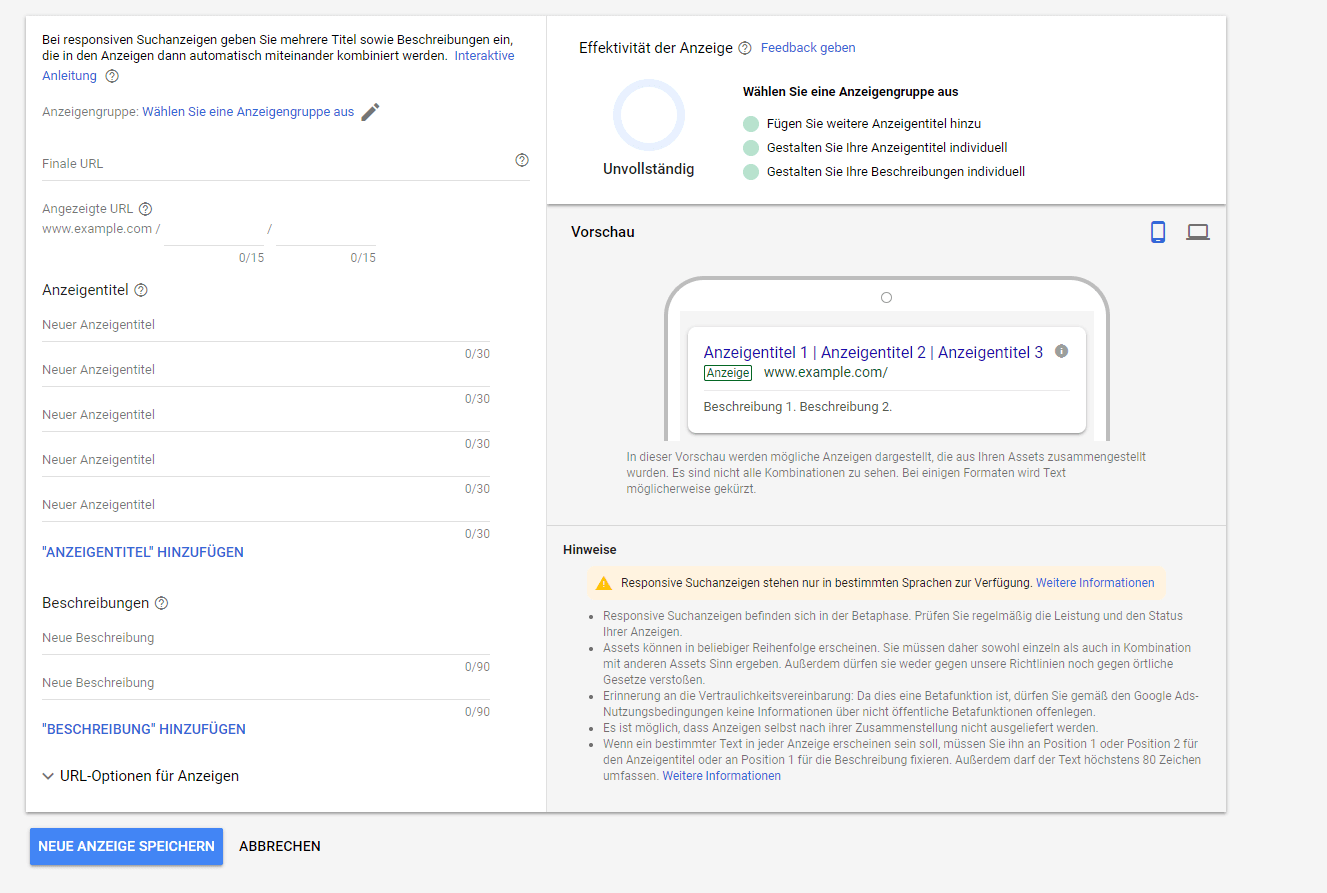Click help icon next to Angezeigte URL
1327x893 pixels.
point(146,209)
